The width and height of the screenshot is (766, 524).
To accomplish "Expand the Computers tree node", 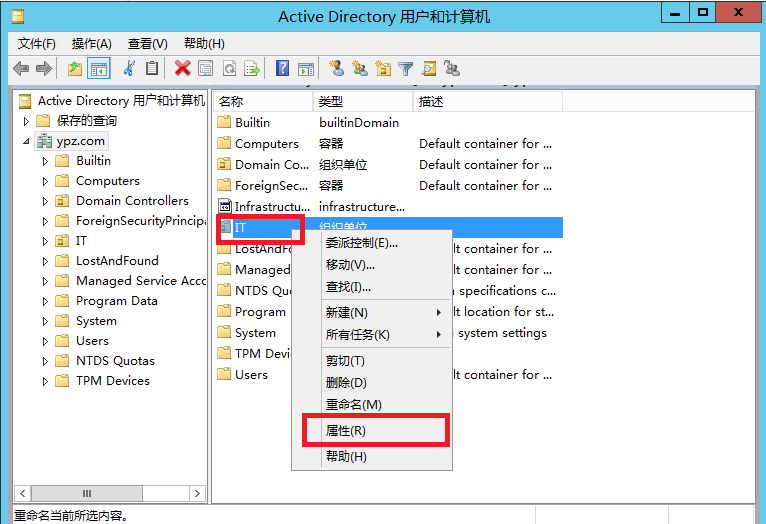I will [45, 181].
